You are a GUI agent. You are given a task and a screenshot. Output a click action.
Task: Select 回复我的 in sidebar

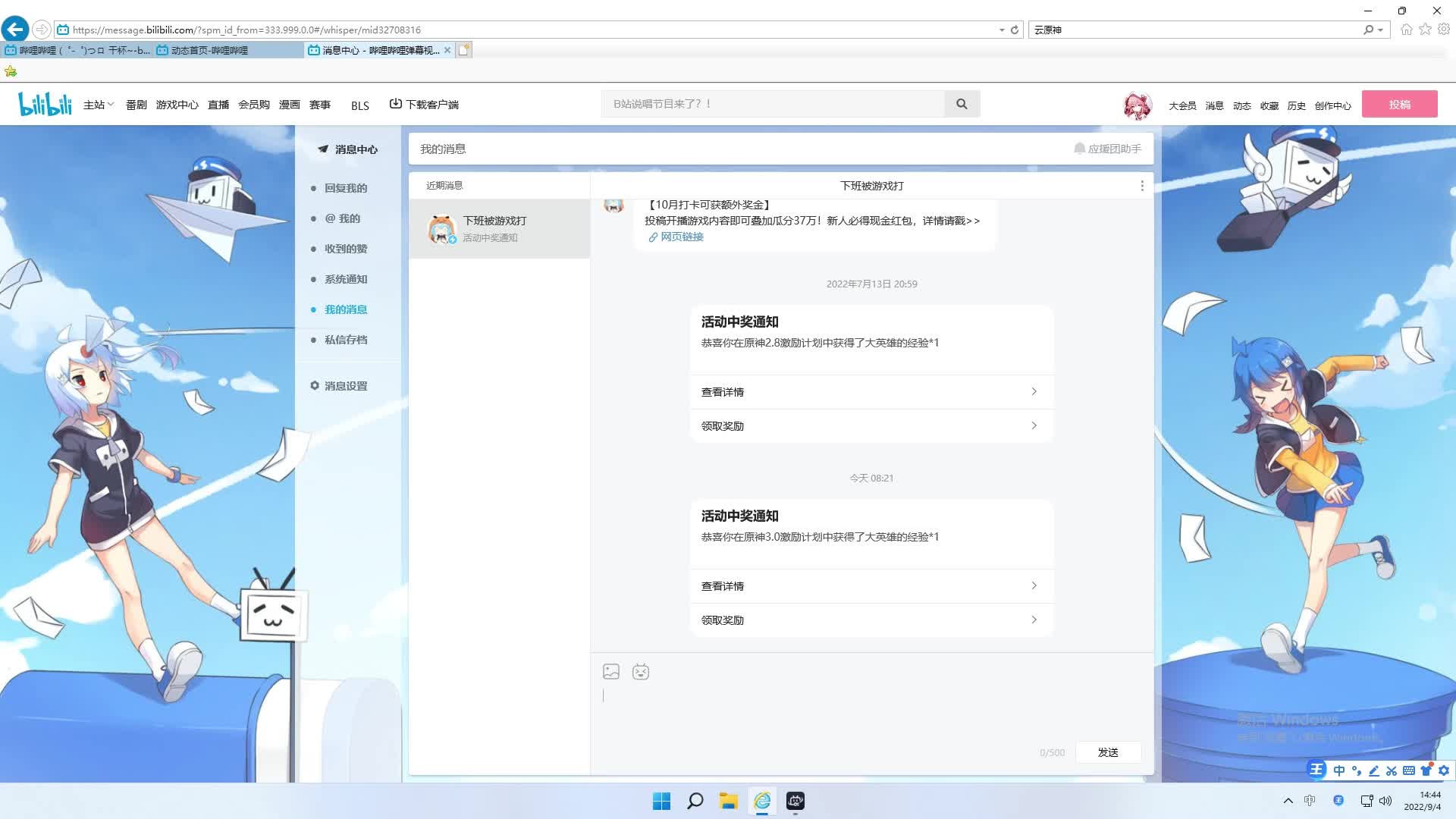tap(346, 188)
